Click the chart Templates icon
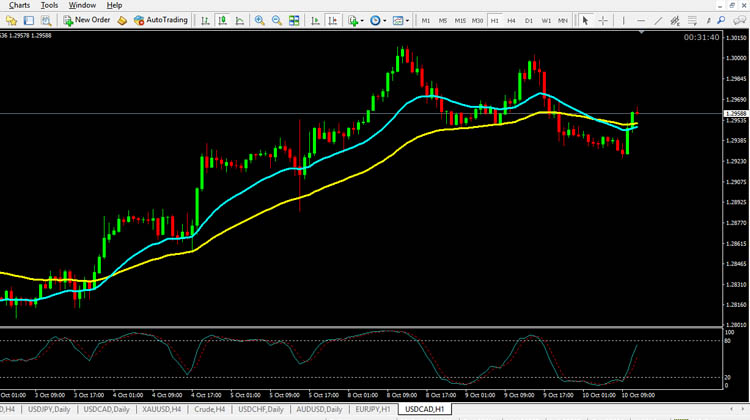The image size is (750, 420). click(398, 21)
